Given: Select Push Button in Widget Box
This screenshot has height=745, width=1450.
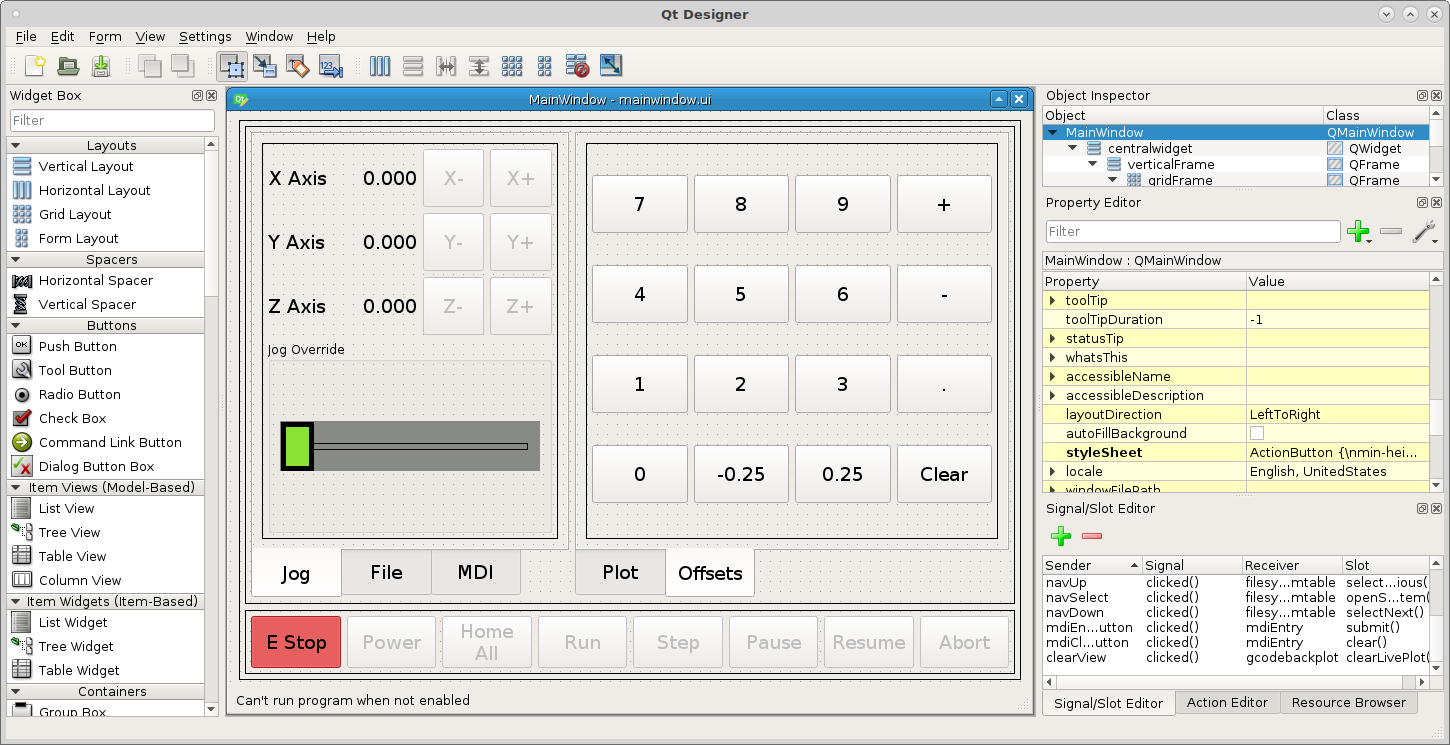Looking at the screenshot, I should 78,346.
